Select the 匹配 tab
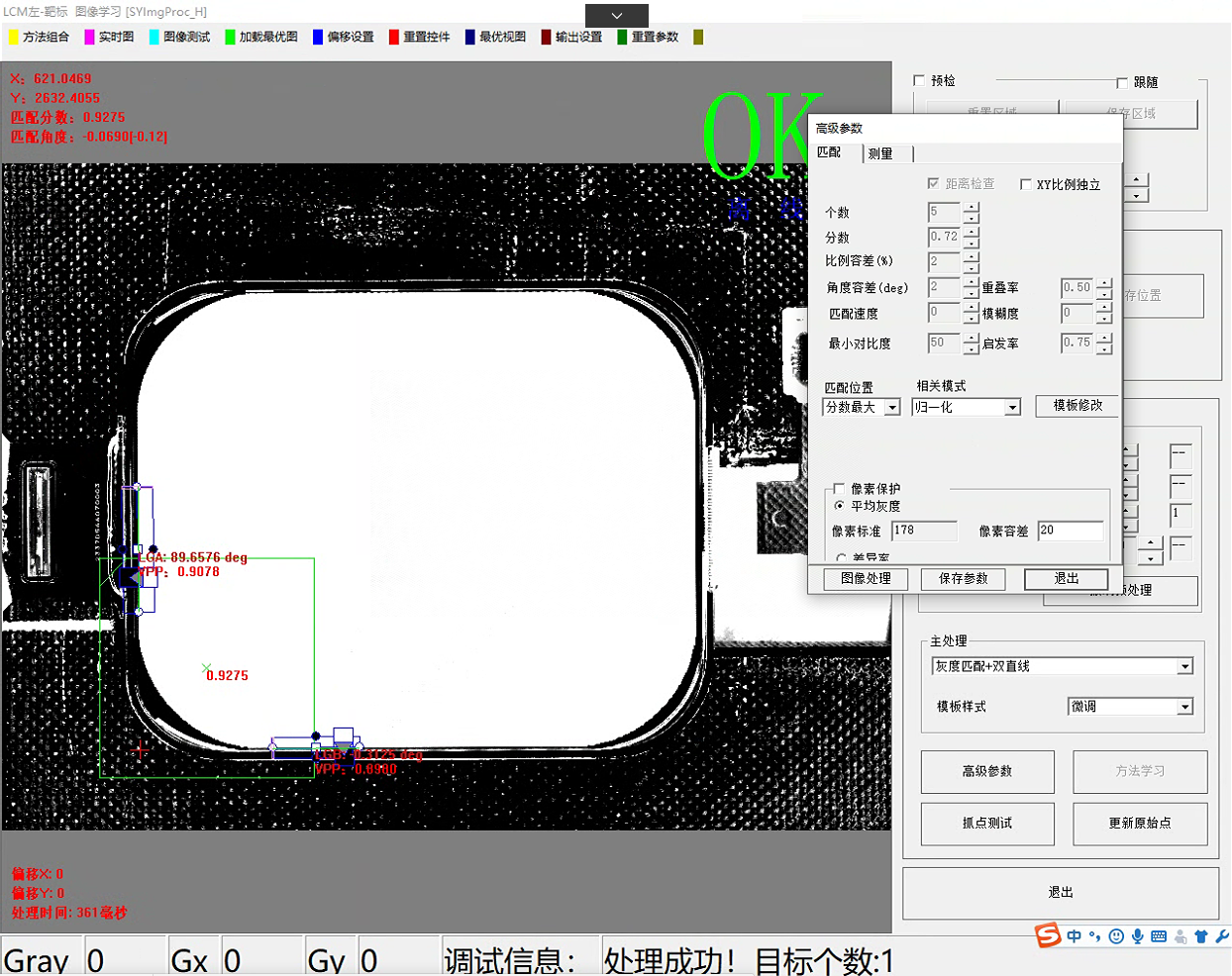This screenshot has height=976, width=1232. click(x=830, y=152)
